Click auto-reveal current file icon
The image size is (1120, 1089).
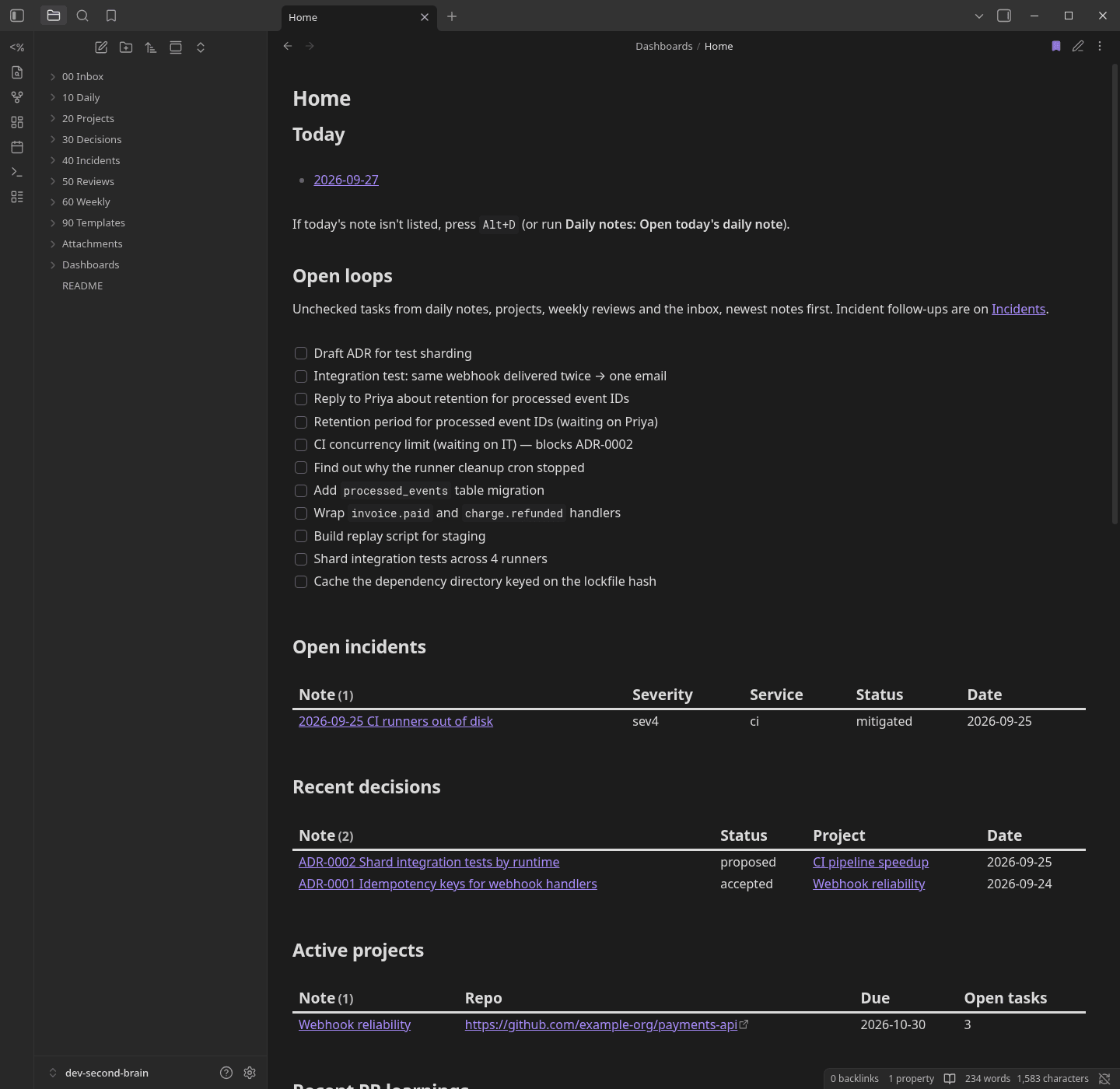pyautogui.click(x=176, y=47)
